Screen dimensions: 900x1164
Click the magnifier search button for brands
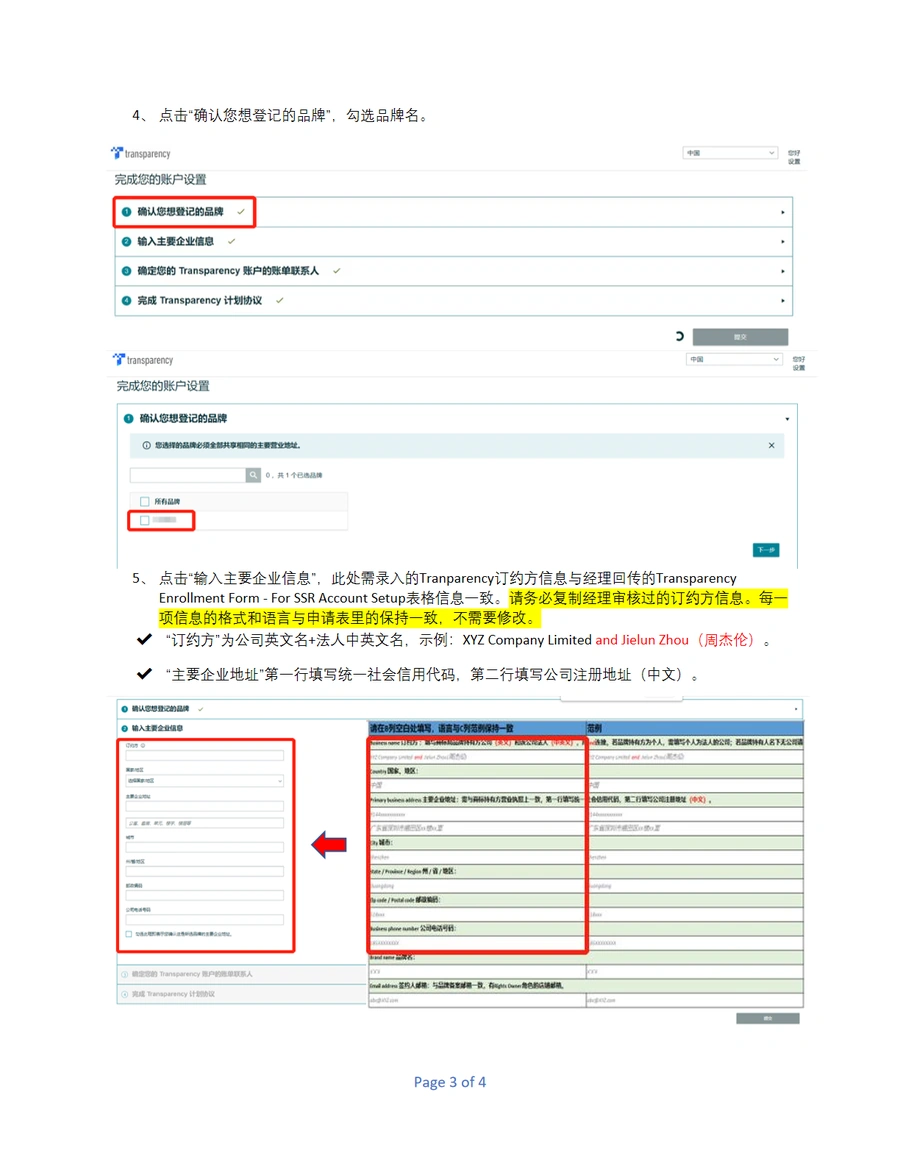pos(253,475)
